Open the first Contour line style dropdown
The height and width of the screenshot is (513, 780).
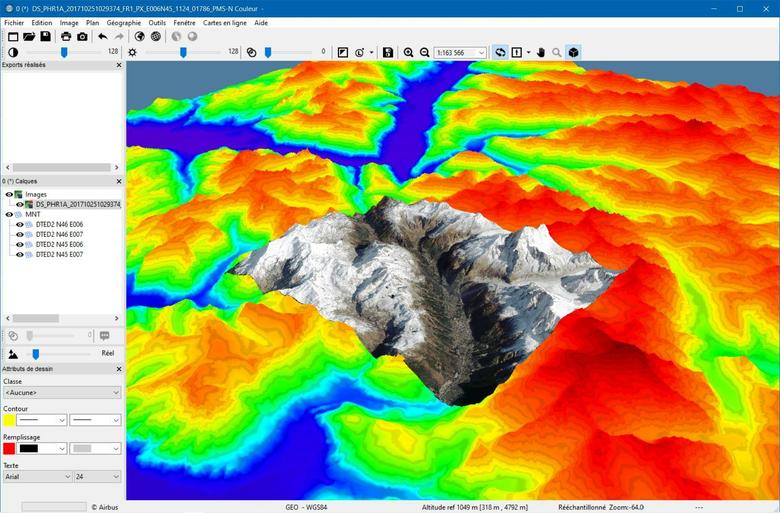click(42, 420)
